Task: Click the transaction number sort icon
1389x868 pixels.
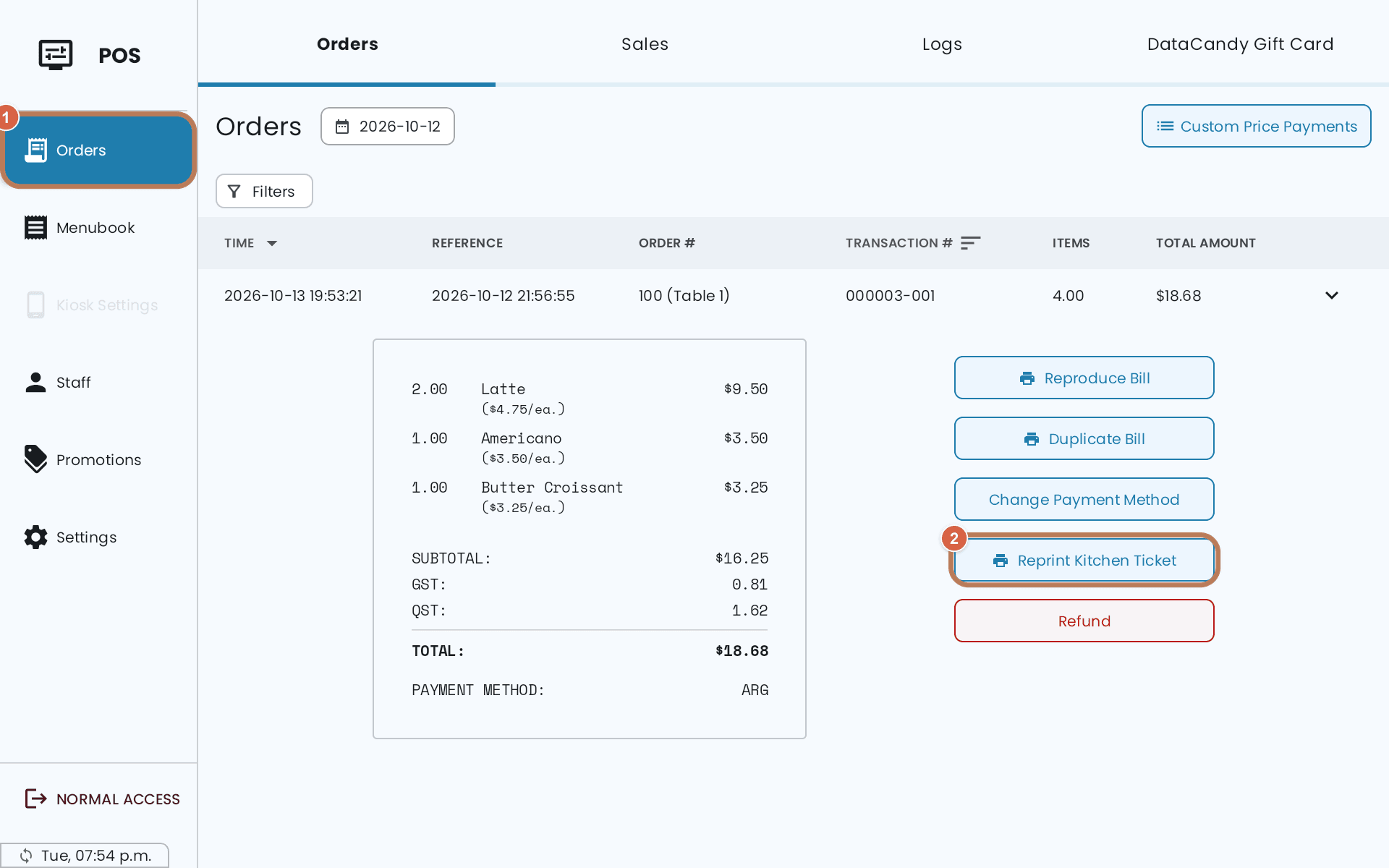Action: coord(970,243)
